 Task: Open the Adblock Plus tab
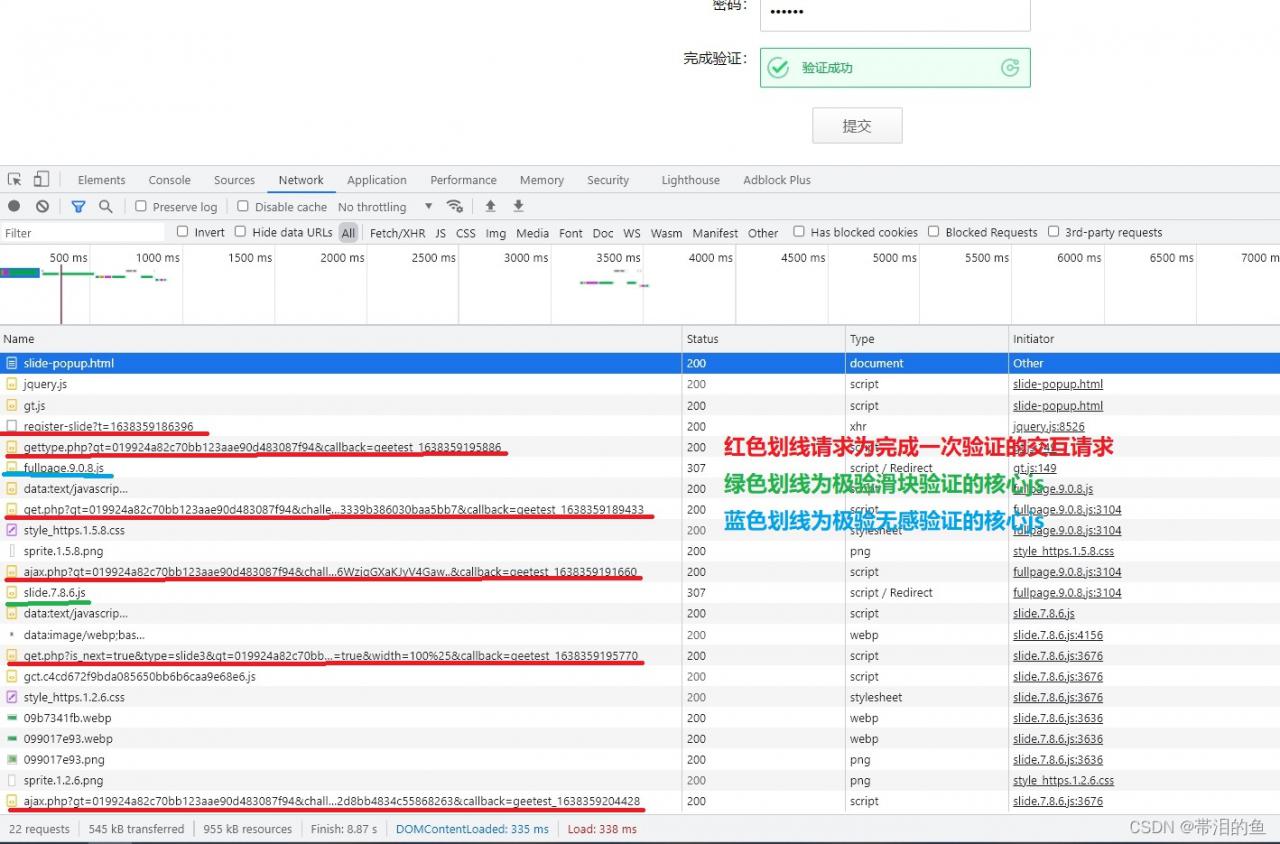pyautogui.click(x=777, y=180)
